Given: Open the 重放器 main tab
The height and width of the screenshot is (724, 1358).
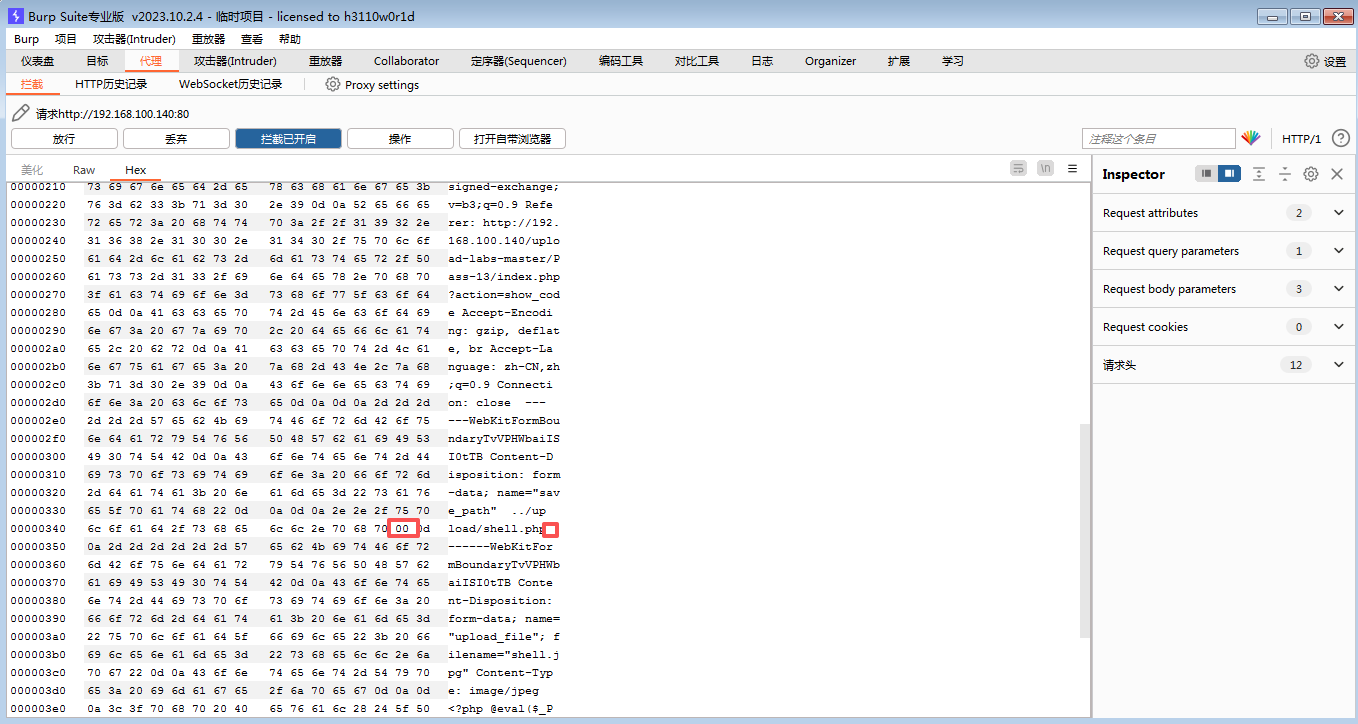Looking at the screenshot, I should 325,61.
